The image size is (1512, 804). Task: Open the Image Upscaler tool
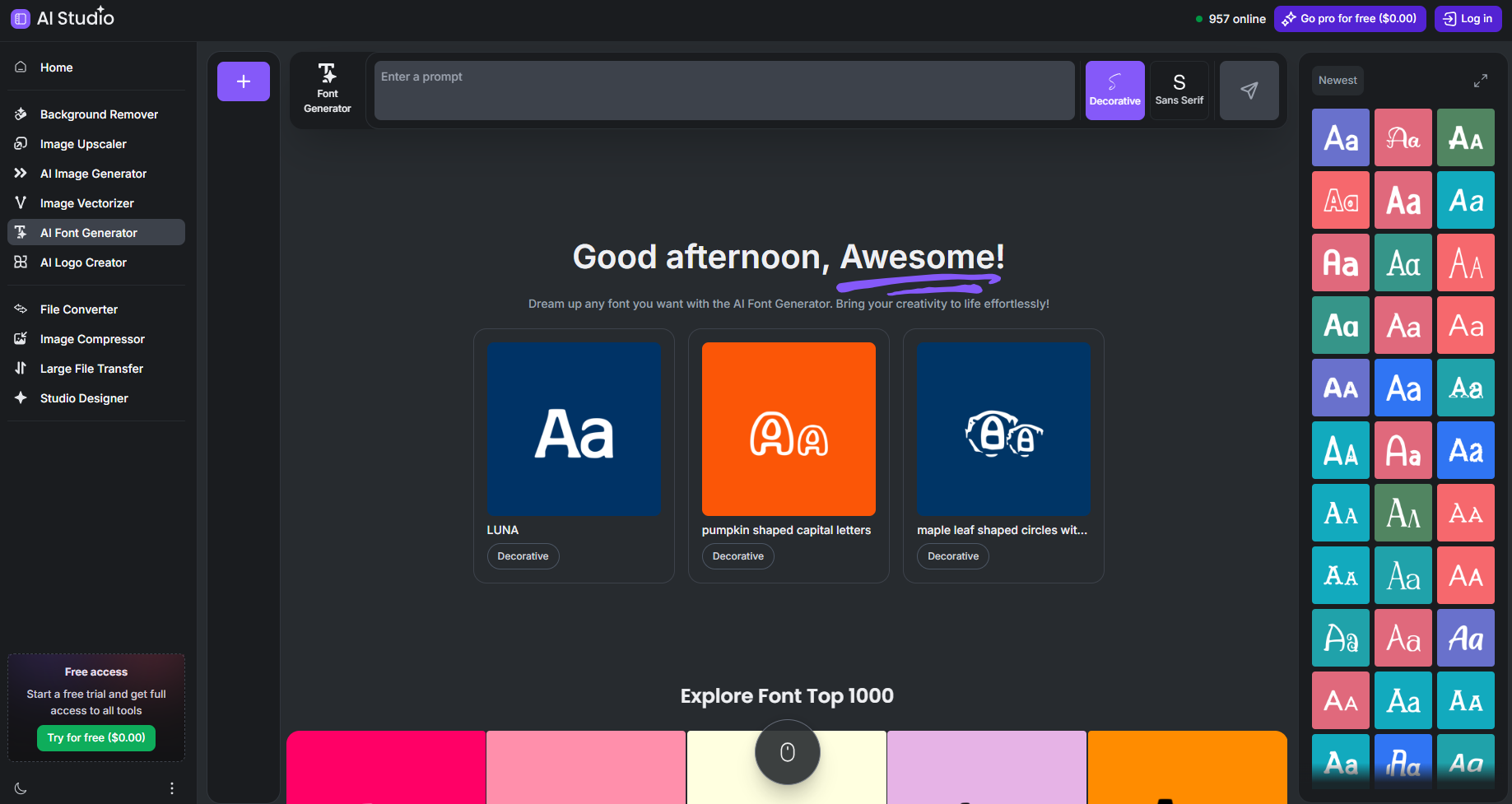coord(83,143)
